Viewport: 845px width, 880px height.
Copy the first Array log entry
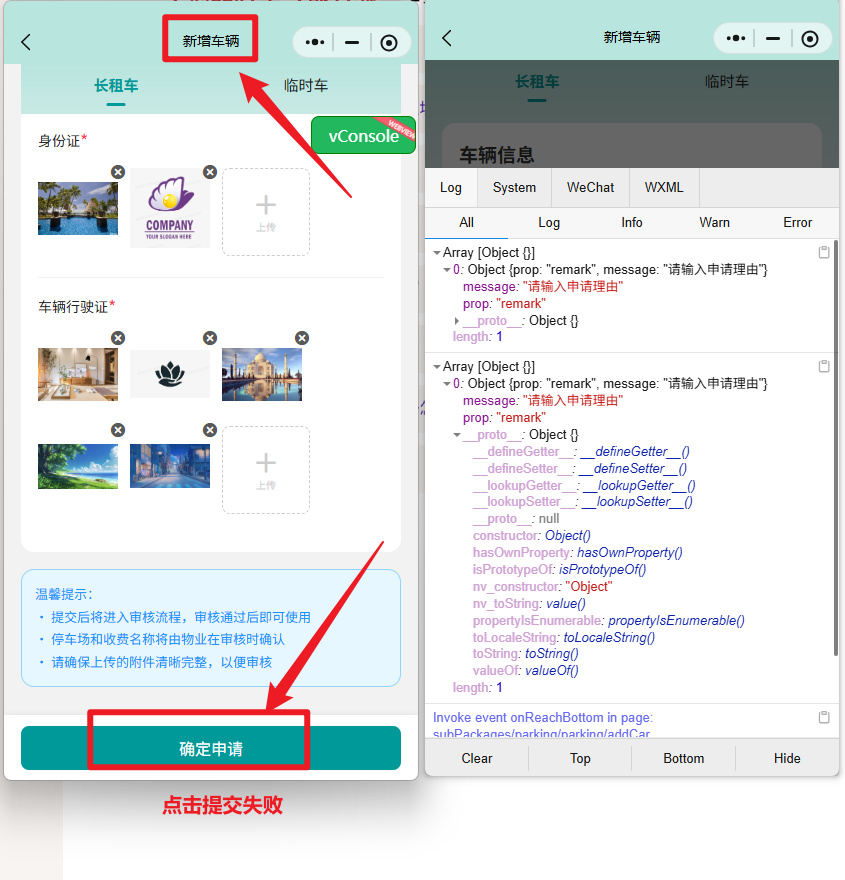(824, 253)
